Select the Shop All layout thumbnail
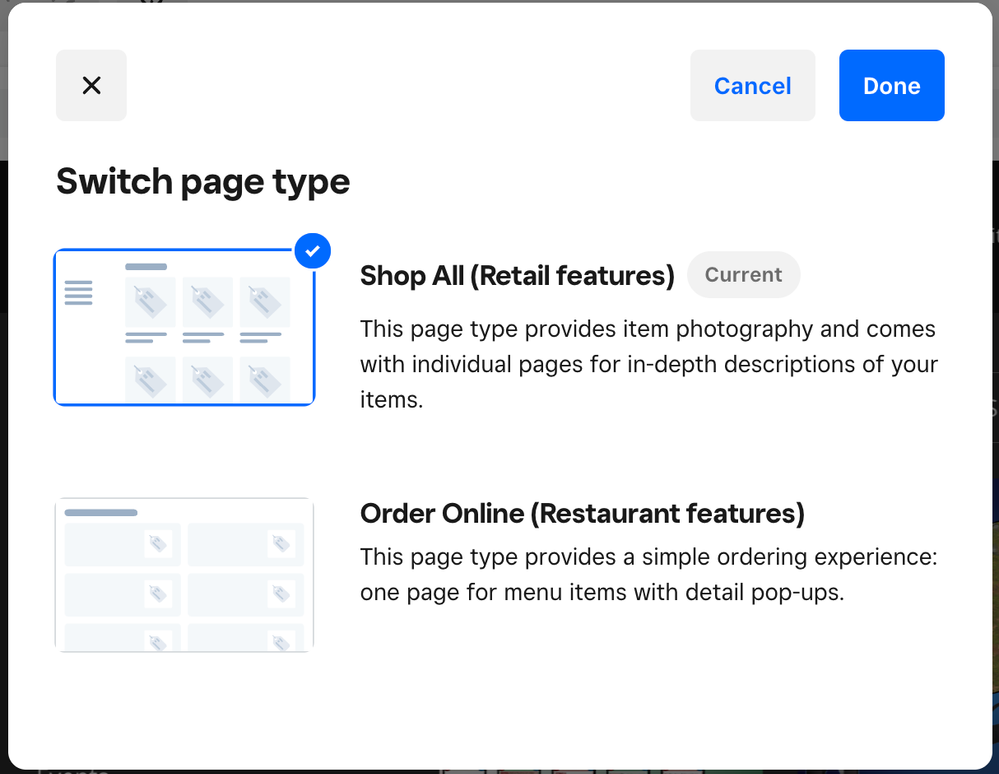 tap(184, 327)
